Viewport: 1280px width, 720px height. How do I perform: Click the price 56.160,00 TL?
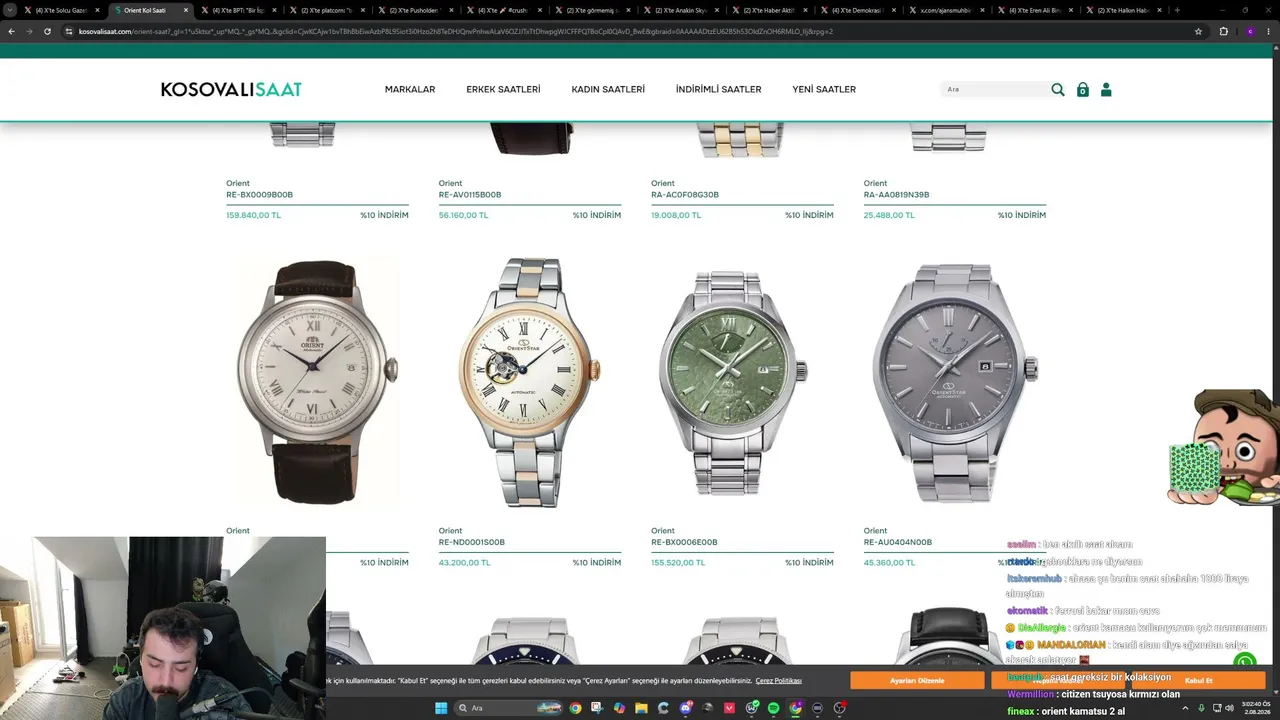click(x=464, y=215)
